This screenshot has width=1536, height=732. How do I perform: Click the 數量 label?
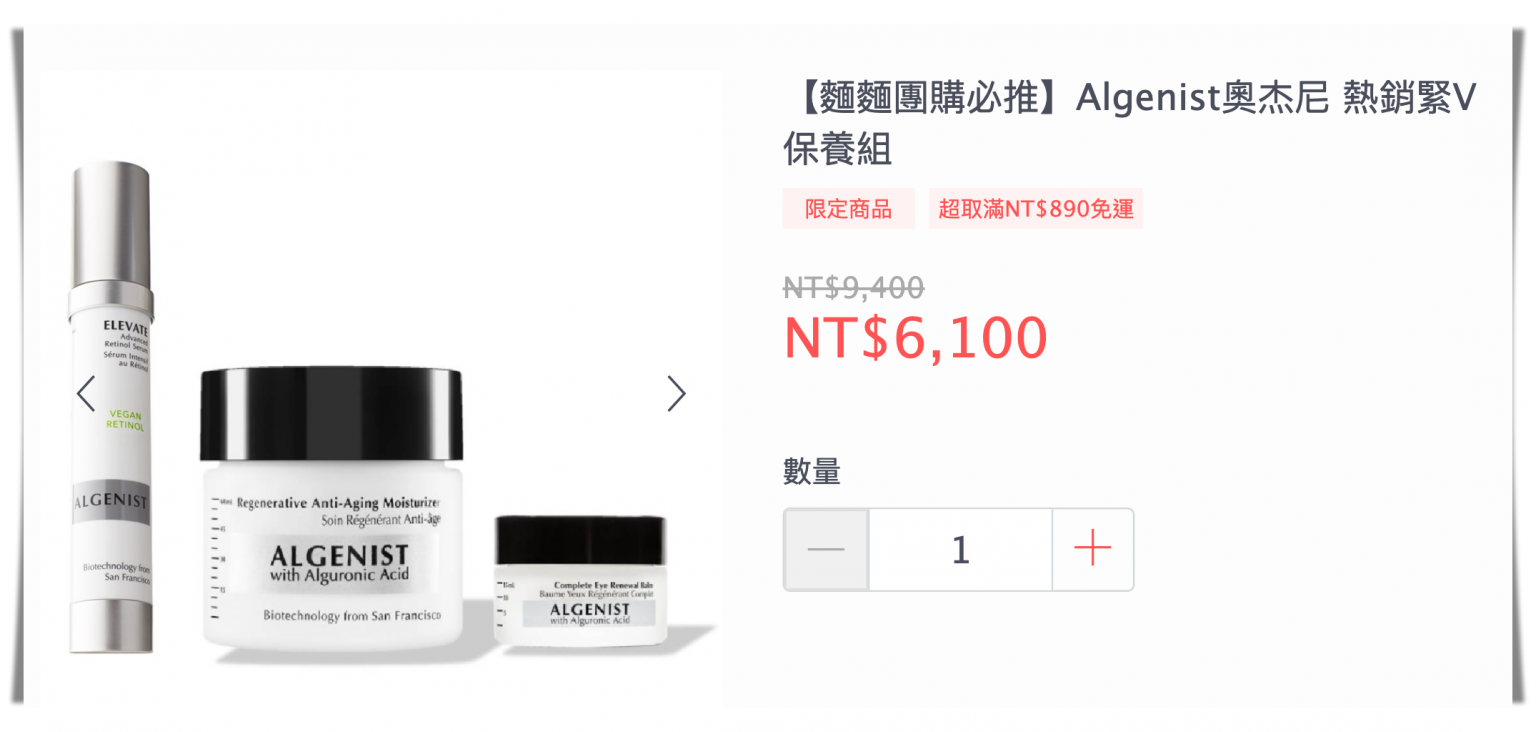(812, 471)
